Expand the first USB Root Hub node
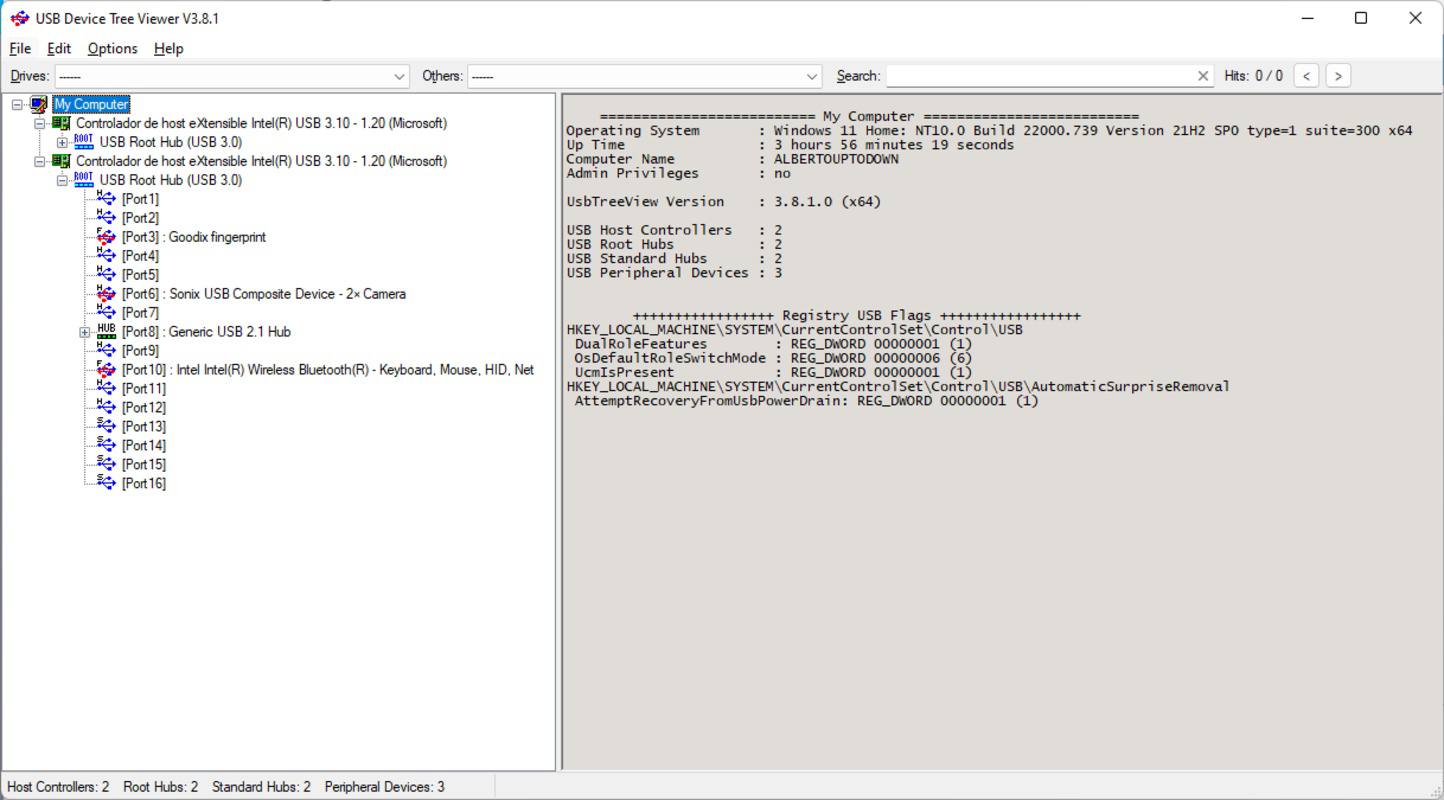Image resolution: width=1444 pixels, height=800 pixels. point(62,143)
